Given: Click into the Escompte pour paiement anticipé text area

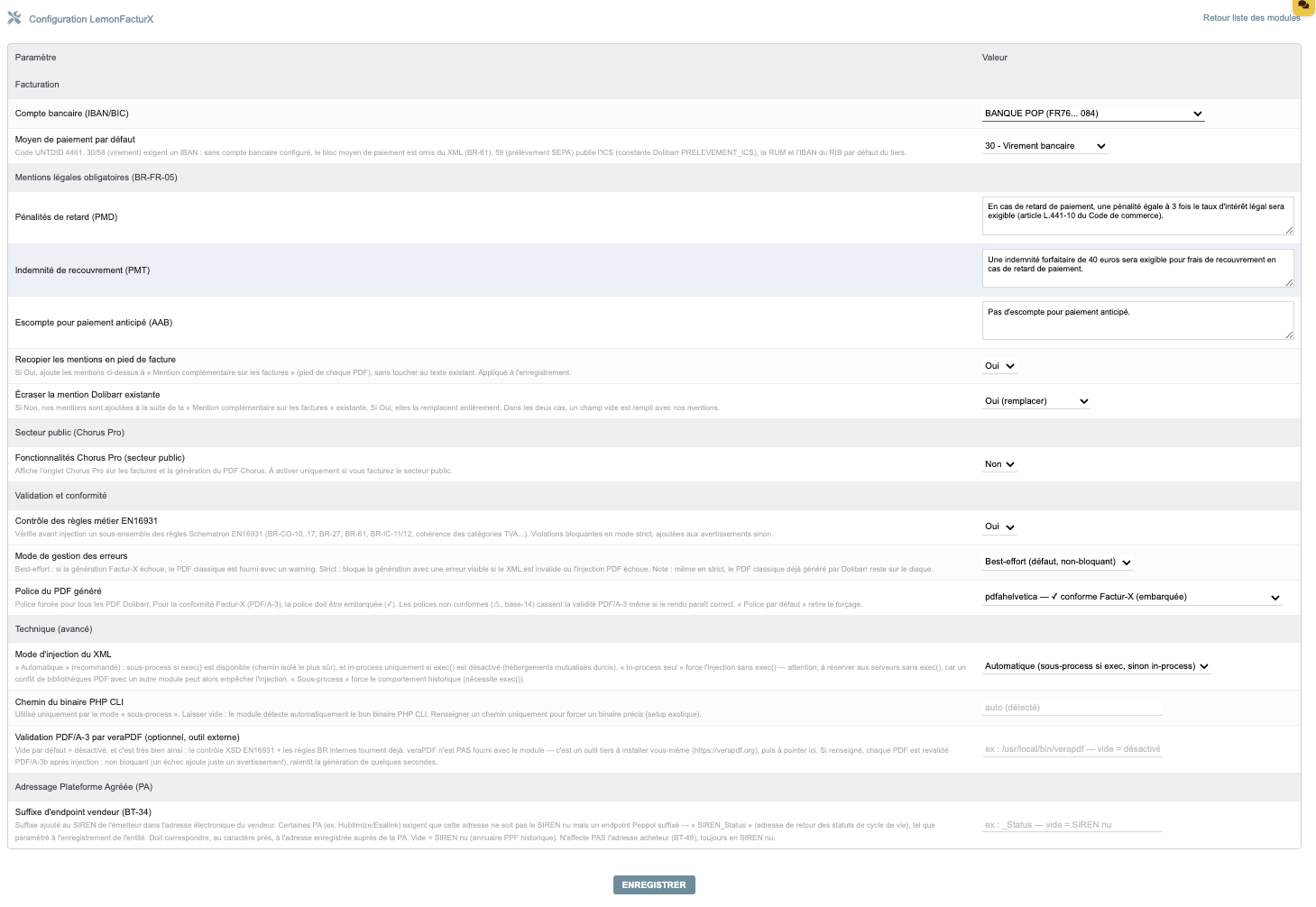Looking at the screenshot, I should pos(1137,321).
